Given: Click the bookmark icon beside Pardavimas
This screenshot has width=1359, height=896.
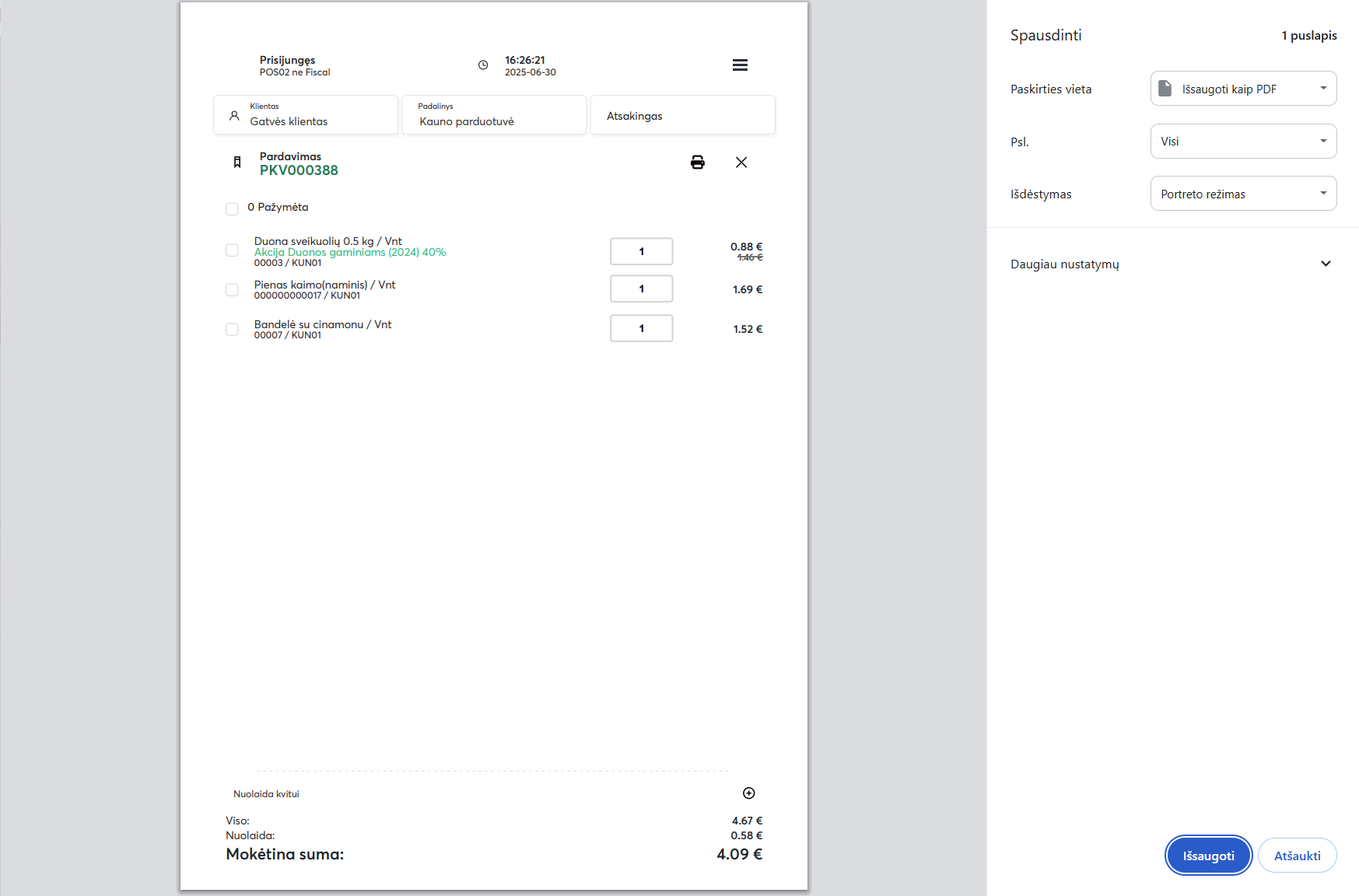Looking at the screenshot, I should click(x=237, y=163).
